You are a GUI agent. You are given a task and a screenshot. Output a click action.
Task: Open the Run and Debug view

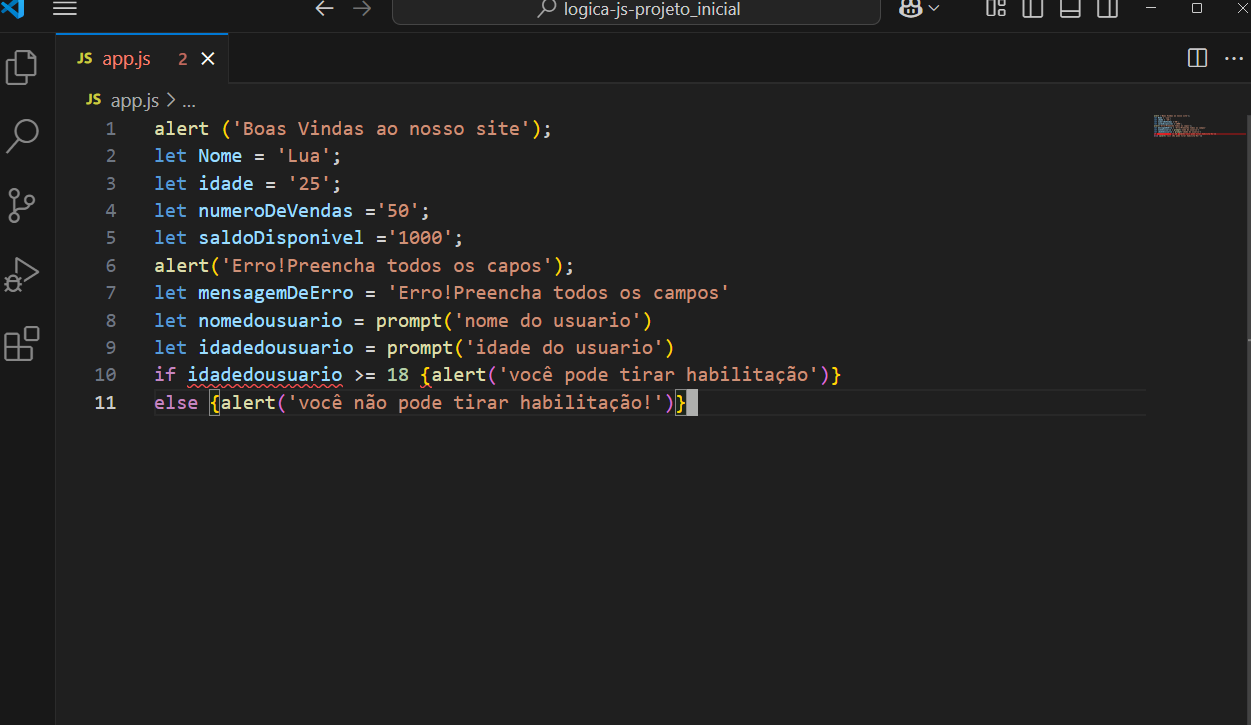[x=22, y=274]
